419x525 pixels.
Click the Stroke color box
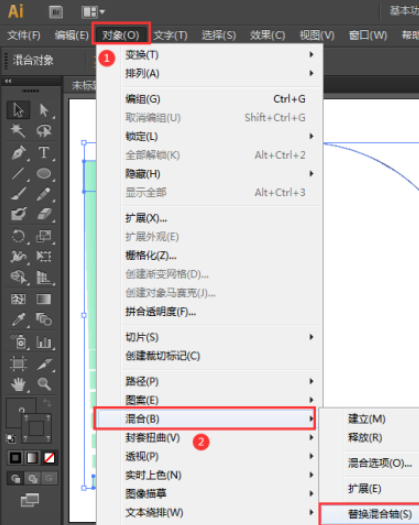(x=37, y=428)
